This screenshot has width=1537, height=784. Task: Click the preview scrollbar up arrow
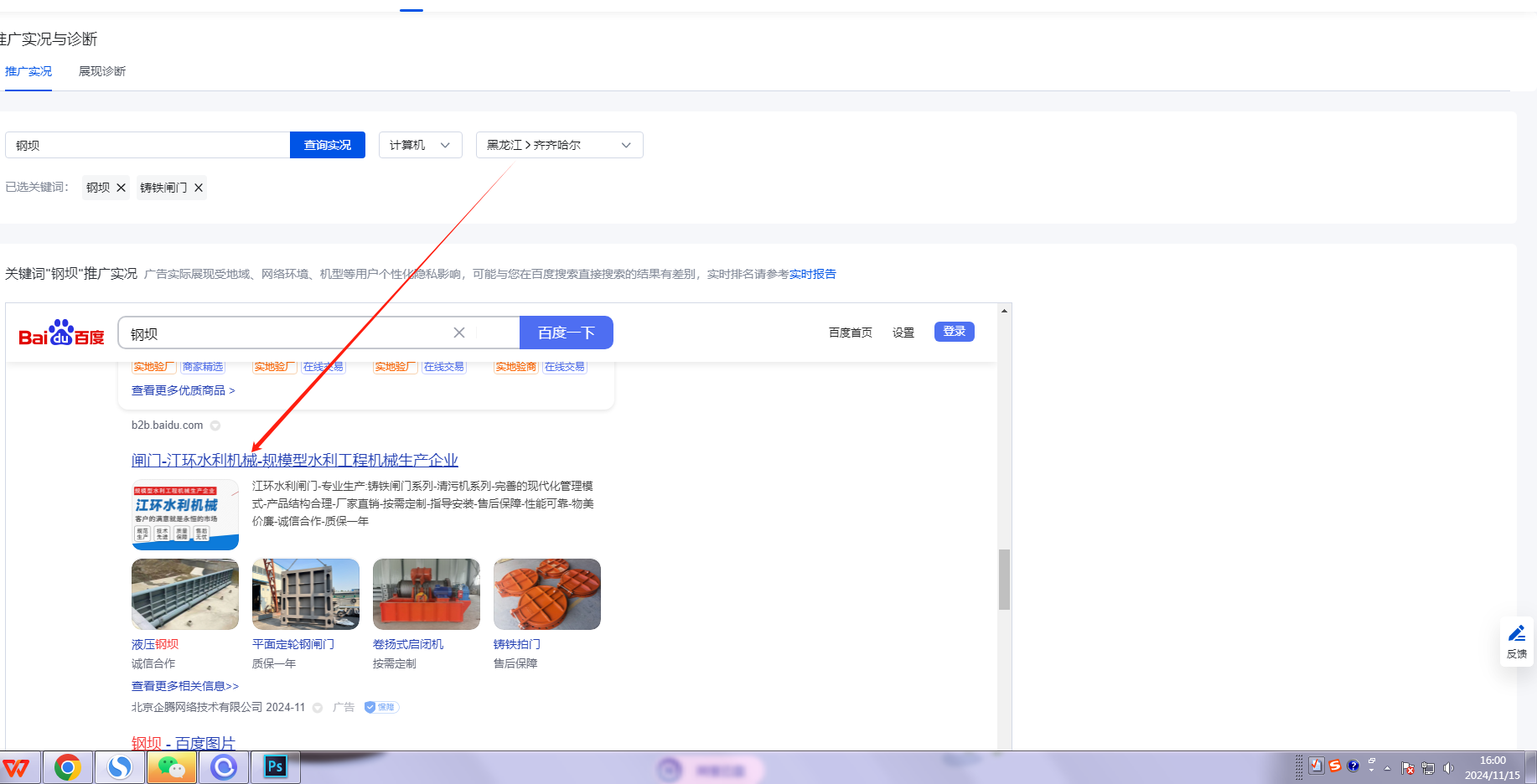point(1004,311)
